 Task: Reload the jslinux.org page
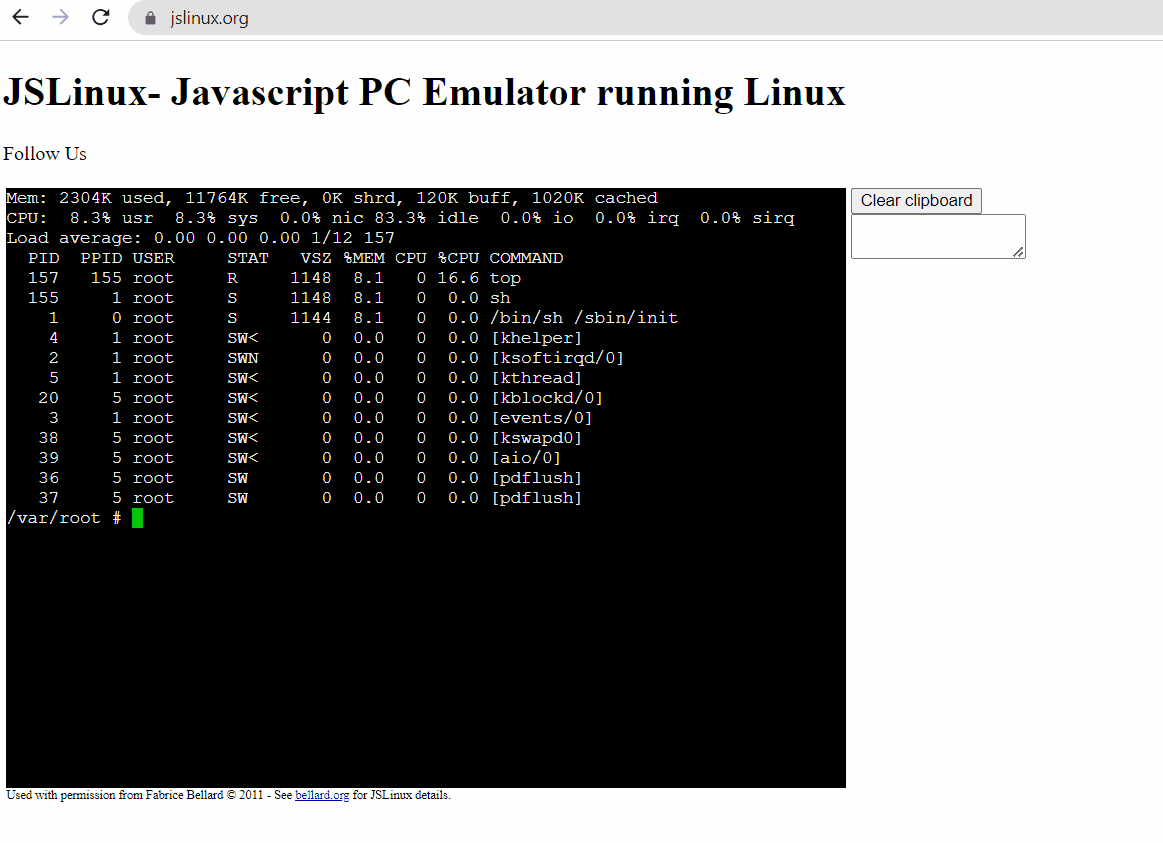point(100,17)
